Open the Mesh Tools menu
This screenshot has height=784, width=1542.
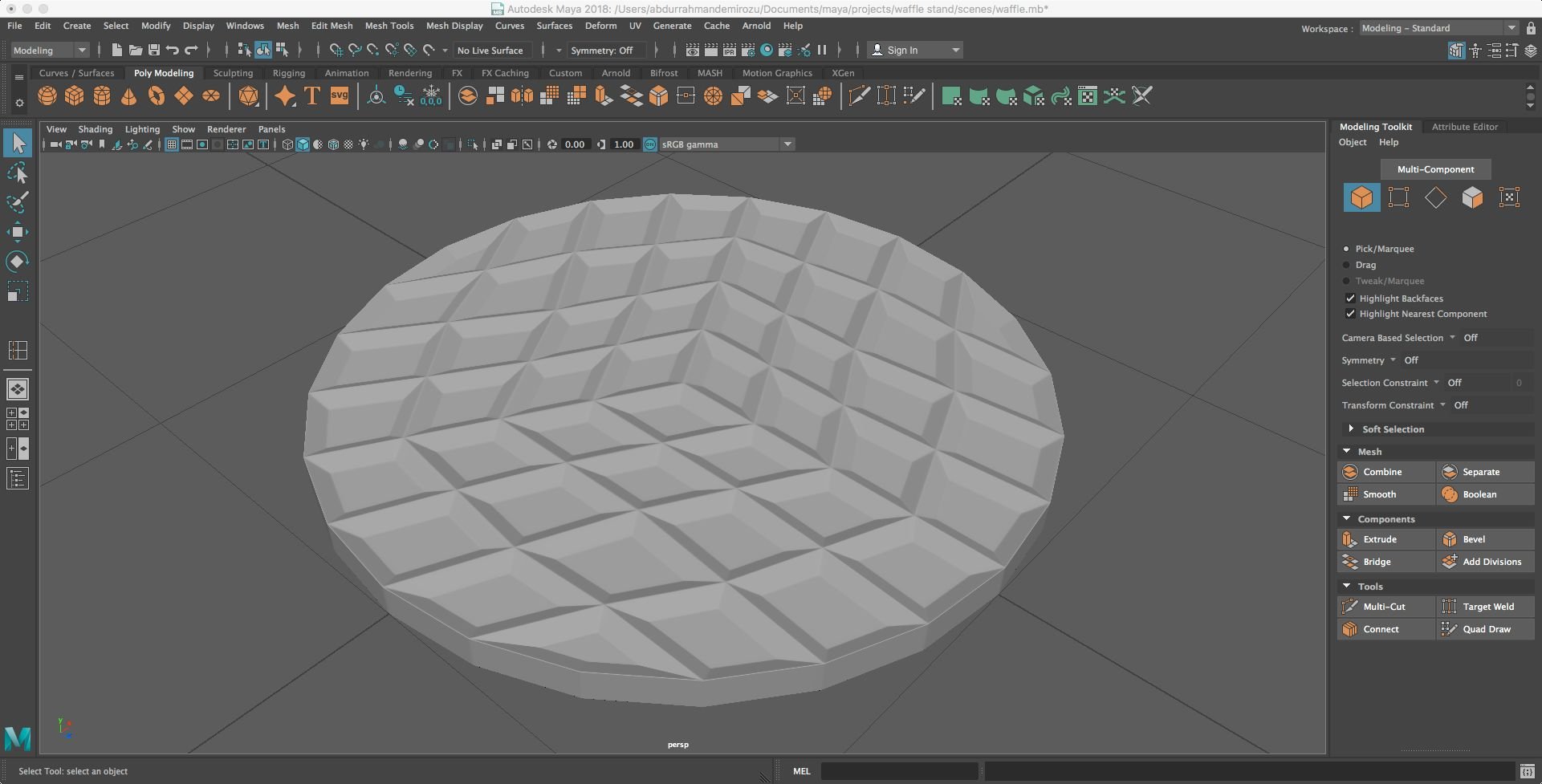pyautogui.click(x=389, y=26)
